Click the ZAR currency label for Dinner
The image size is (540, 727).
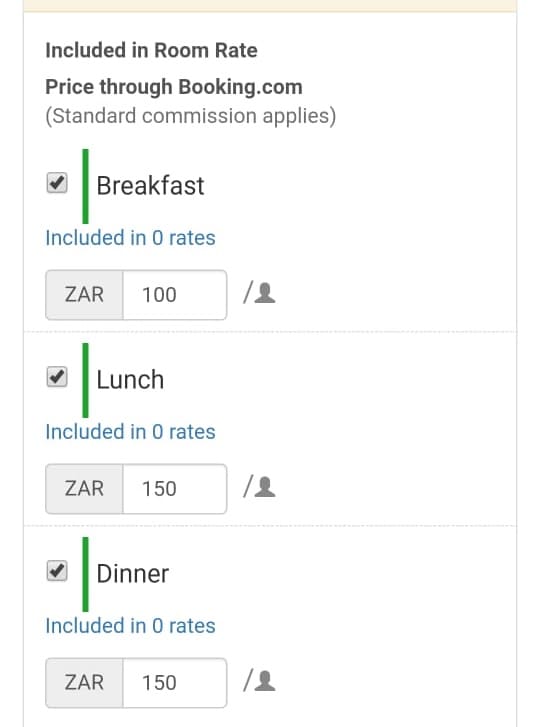coord(84,682)
